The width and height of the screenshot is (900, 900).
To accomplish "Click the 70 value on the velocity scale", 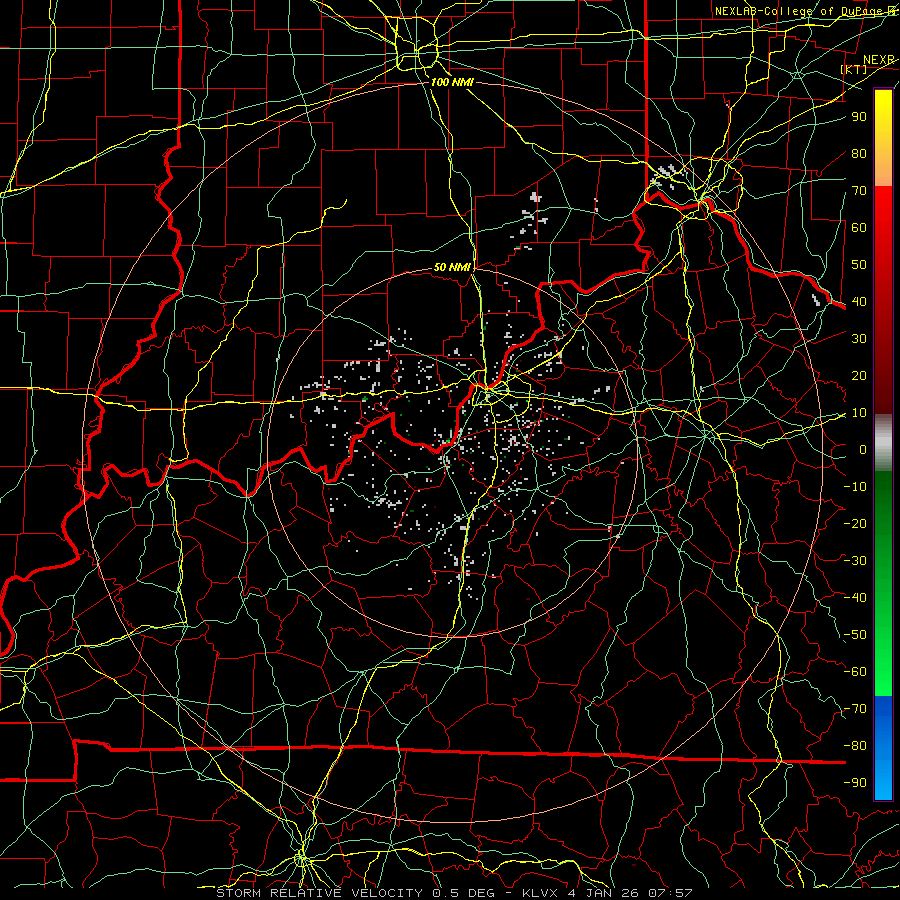I will coord(859,191).
